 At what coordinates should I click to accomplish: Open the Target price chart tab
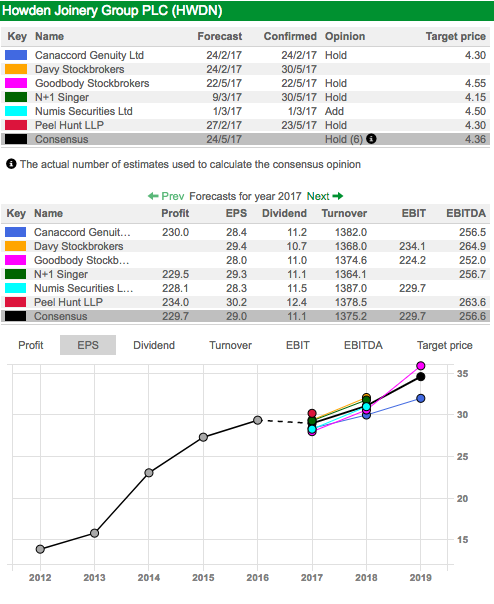(x=445, y=345)
